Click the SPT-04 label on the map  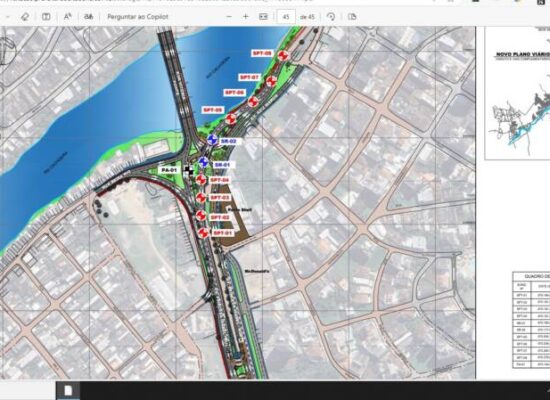point(220,180)
